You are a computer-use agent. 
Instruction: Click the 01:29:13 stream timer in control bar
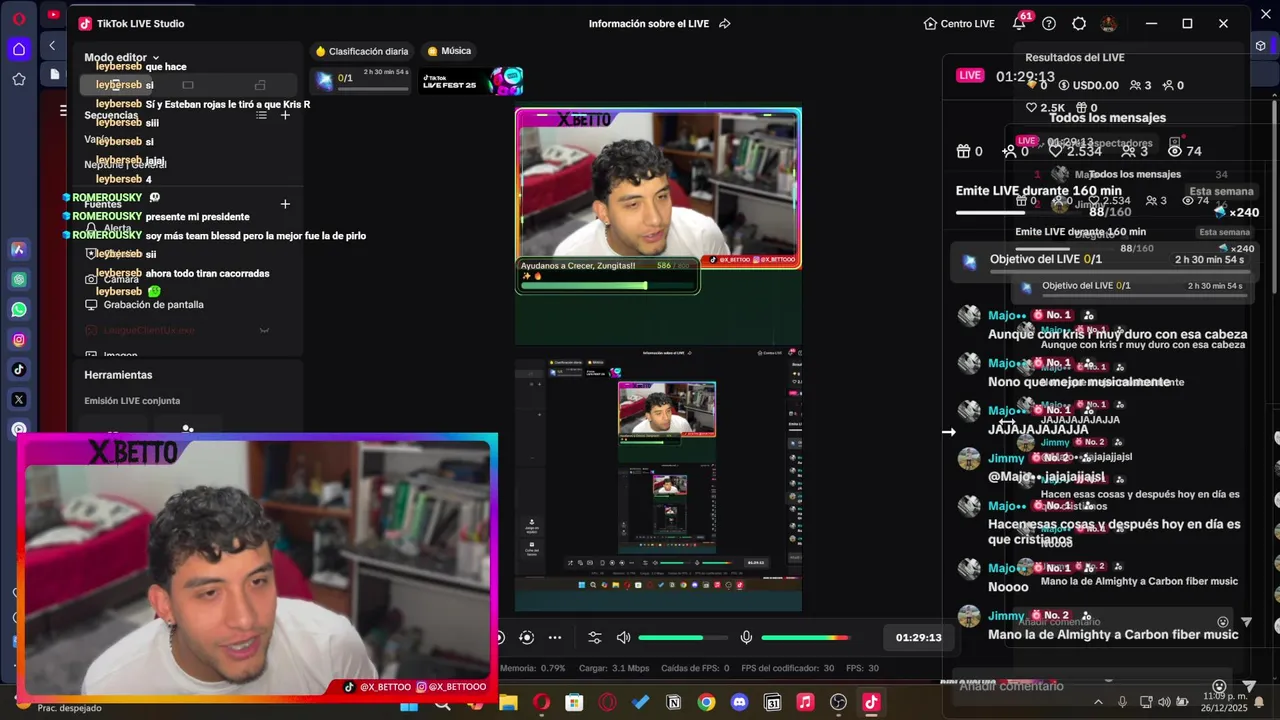(918, 638)
